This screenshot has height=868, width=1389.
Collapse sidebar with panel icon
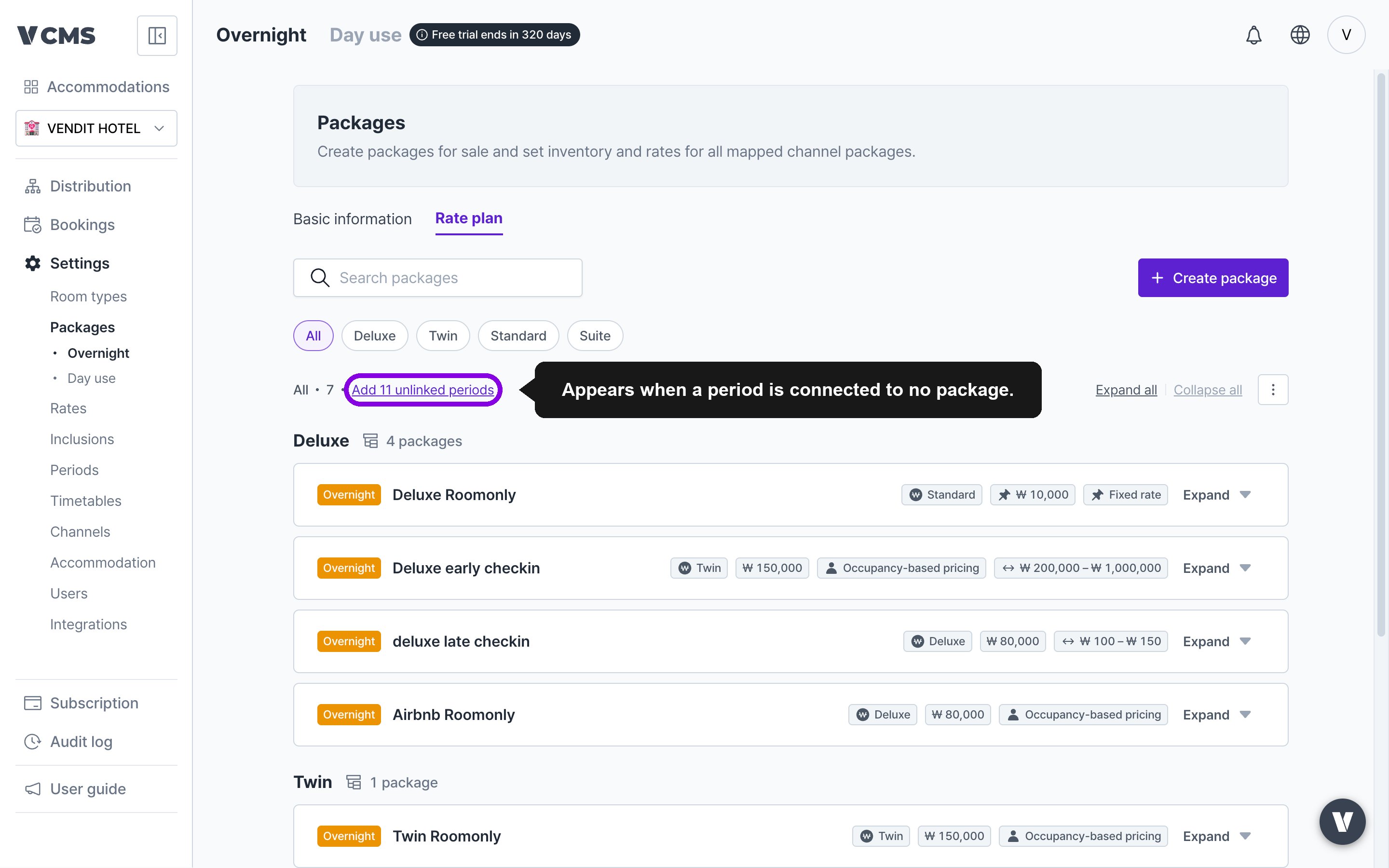tap(157, 36)
